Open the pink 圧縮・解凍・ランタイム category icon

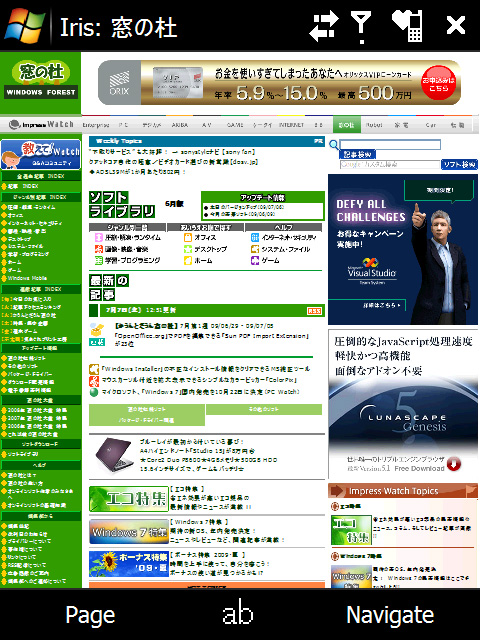pyautogui.click(x=99, y=238)
